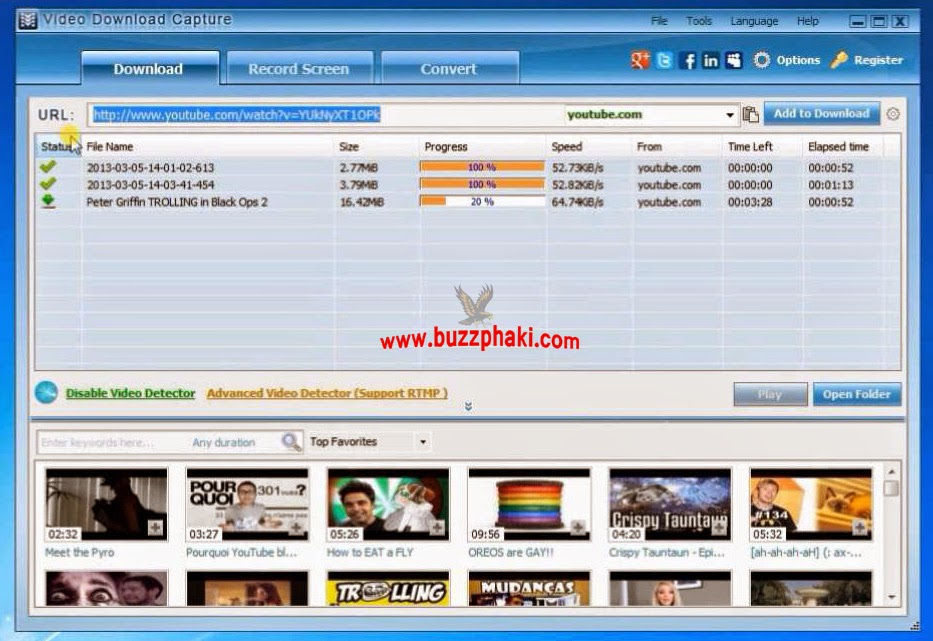Click the Register key icon
The width and height of the screenshot is (933, 641).
tap(839, 60)
